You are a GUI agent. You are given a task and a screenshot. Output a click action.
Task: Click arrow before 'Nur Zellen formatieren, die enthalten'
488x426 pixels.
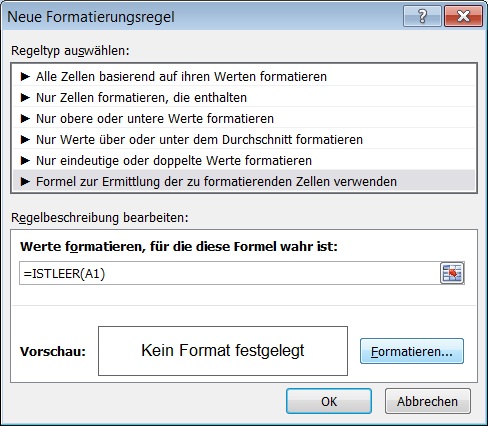[x=25, y=97]
